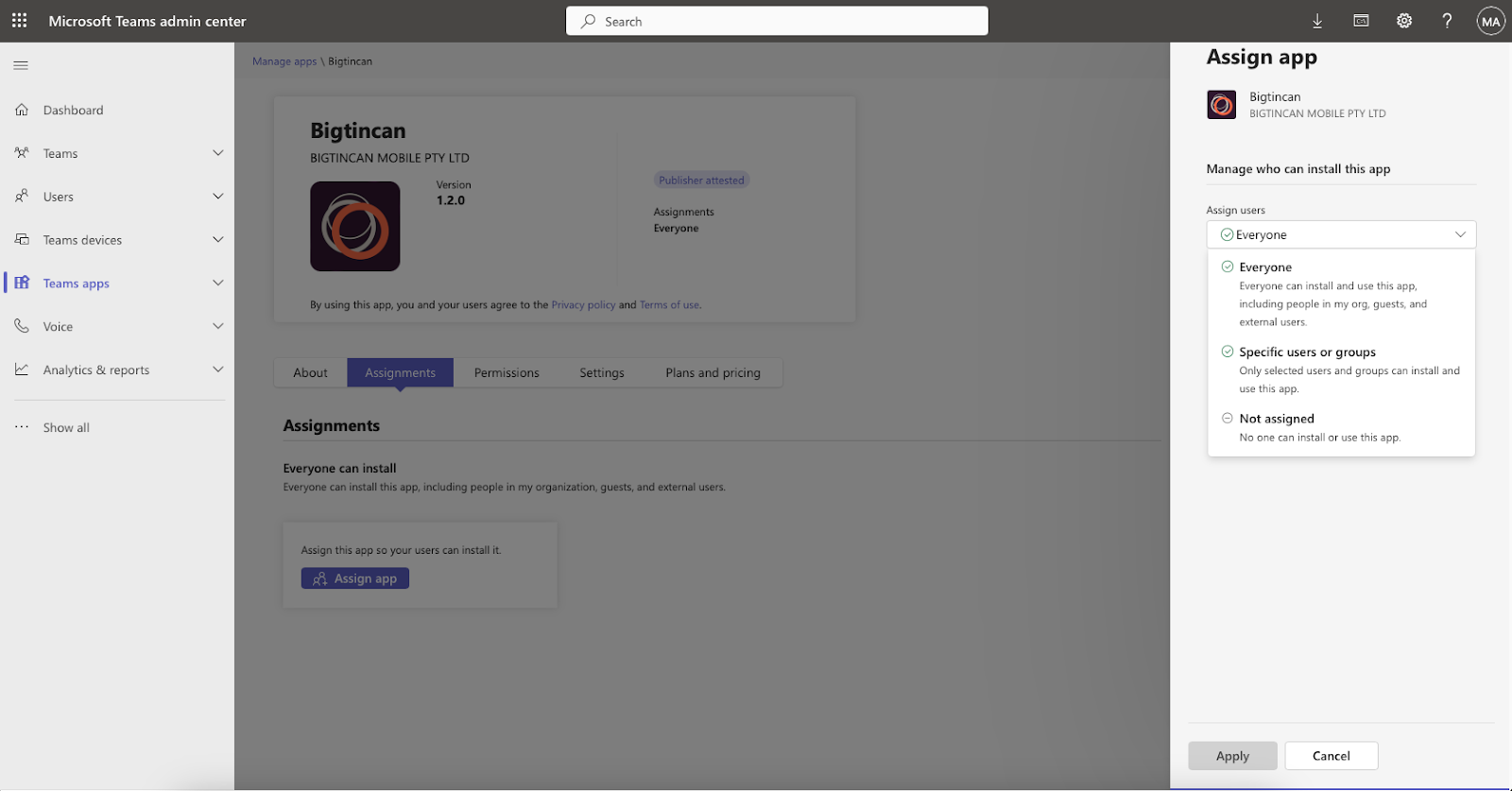The height and width of the screenshot is (791, 1512).
Task: Open the app launcher waffle icon
Action: coord(19,21)
